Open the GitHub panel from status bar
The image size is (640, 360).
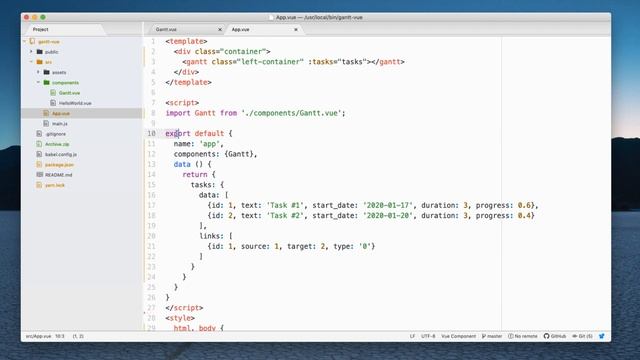pos(555,336)
